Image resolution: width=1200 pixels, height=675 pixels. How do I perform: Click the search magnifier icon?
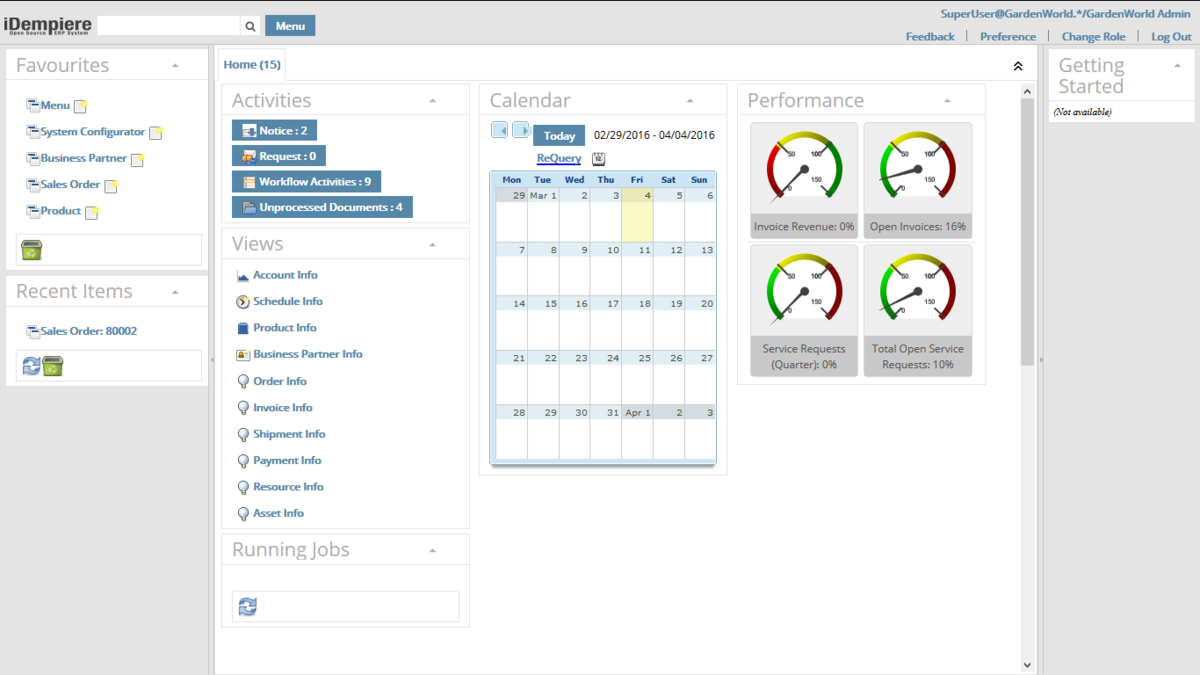point(251,26)
